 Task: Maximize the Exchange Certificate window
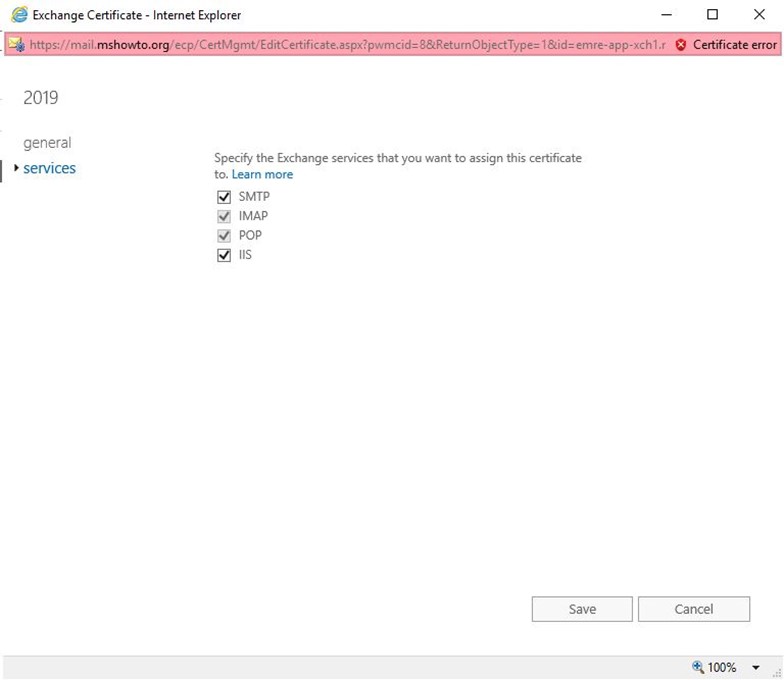click(x=712, y=14)
